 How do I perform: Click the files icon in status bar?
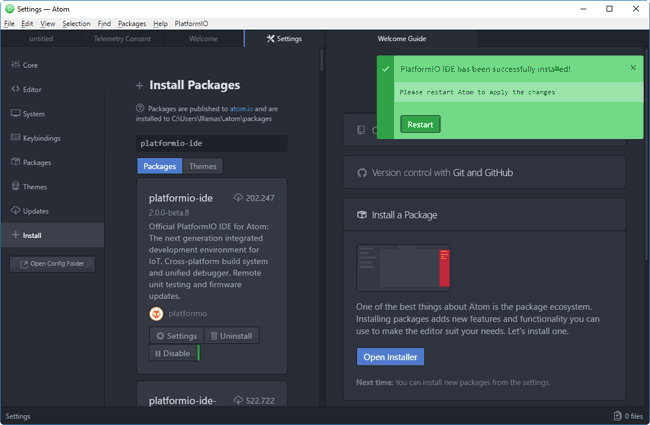click(617, 416)
